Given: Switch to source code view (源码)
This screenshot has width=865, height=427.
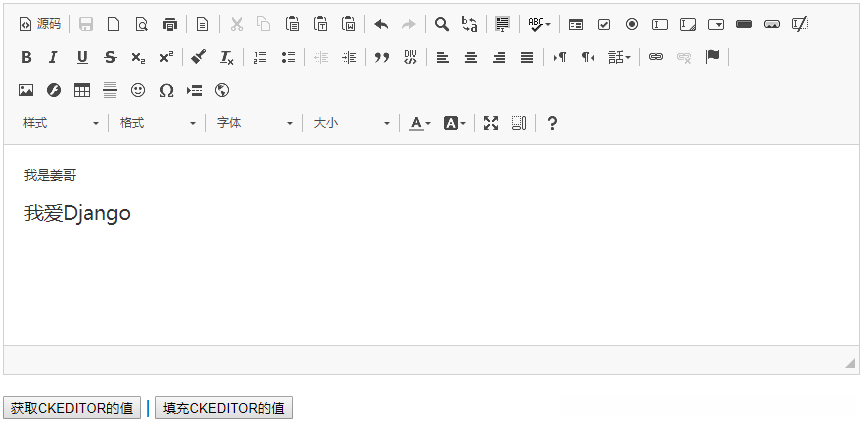Looking at the screenshot, I should [40, 24].
